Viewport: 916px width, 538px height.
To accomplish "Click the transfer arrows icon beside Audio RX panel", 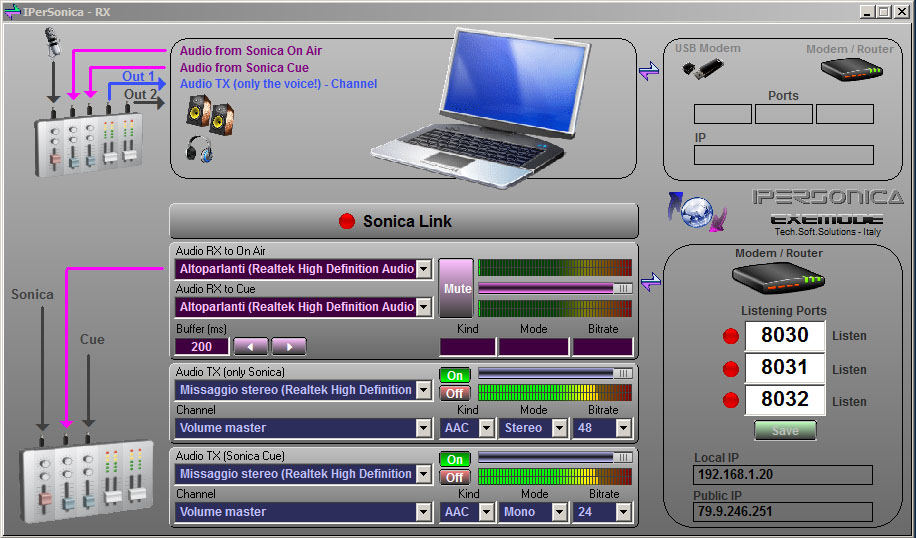I will point(651,283).
